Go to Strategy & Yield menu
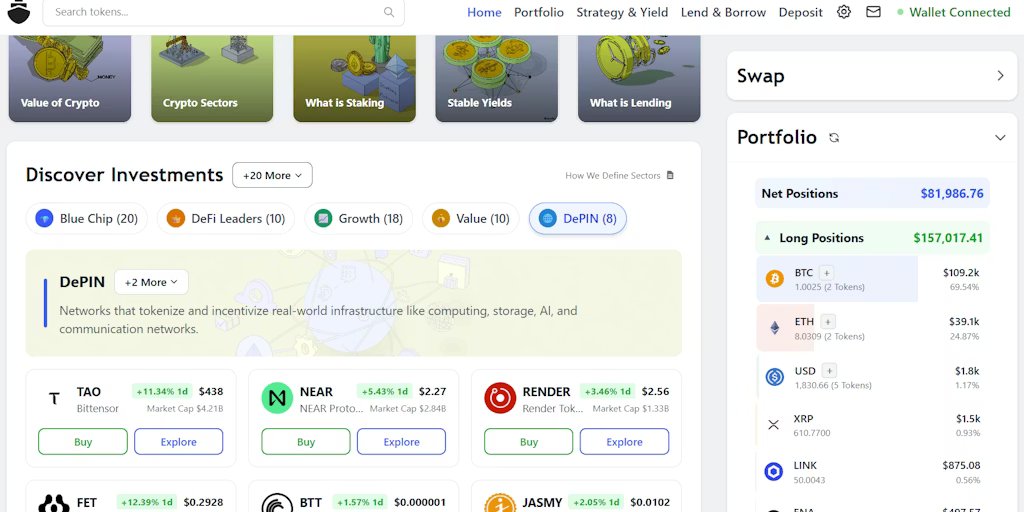The height and width of the screenshot is (512, 1024). [622, 12]
